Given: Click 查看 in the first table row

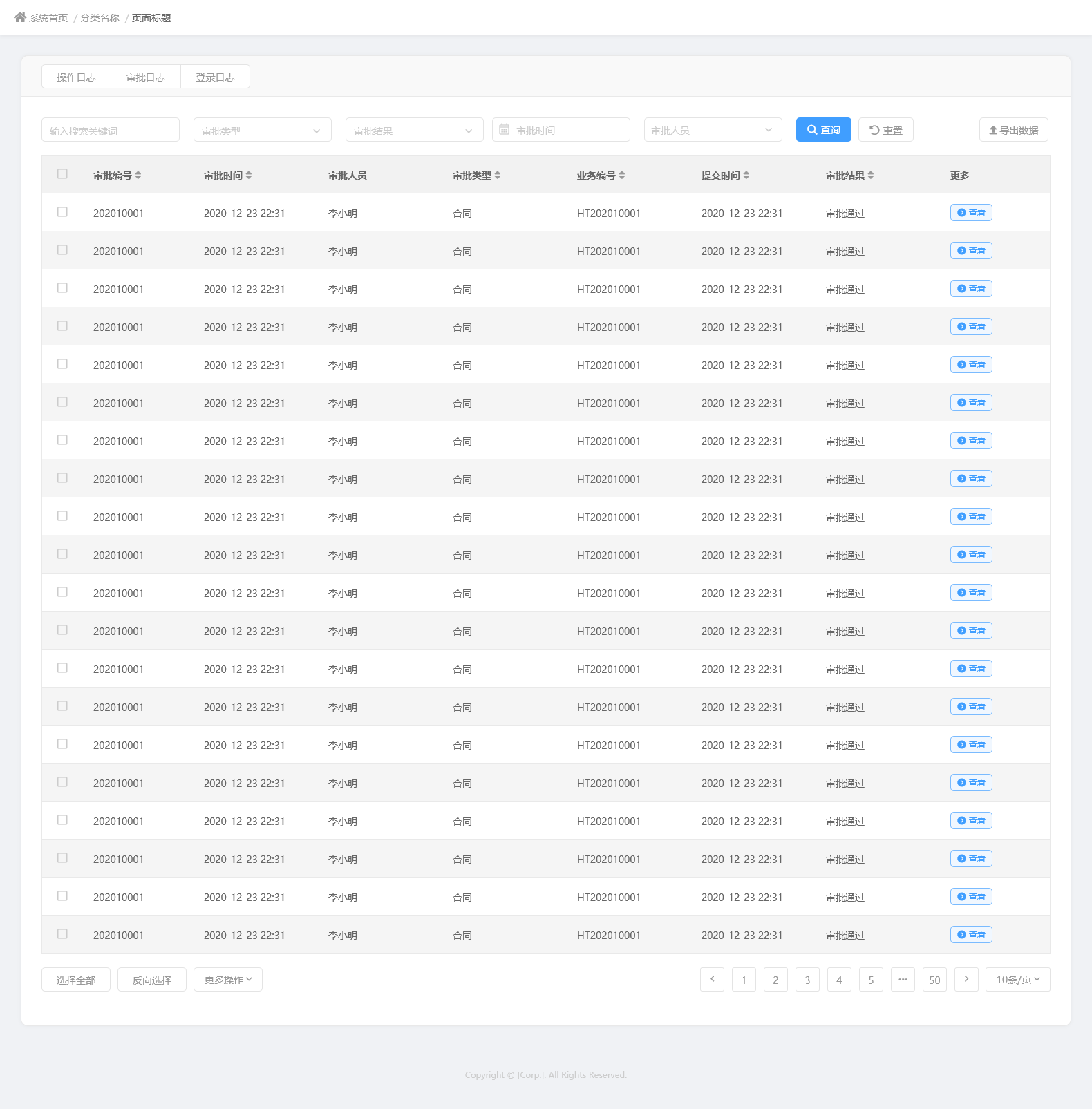Looking at the screenshot, I should pyautogui.click(x=971, y=213).
